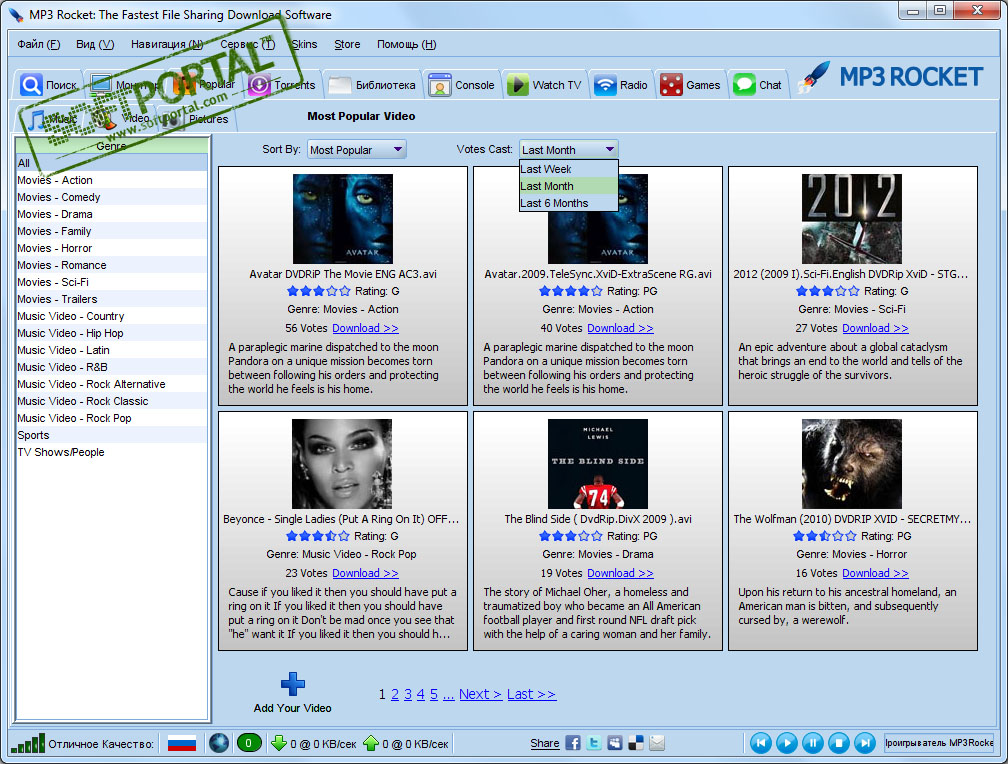Screen dimensions: 1008x764
Task: Select Music Video - Hip Hop genre
Action: point(112,333)
